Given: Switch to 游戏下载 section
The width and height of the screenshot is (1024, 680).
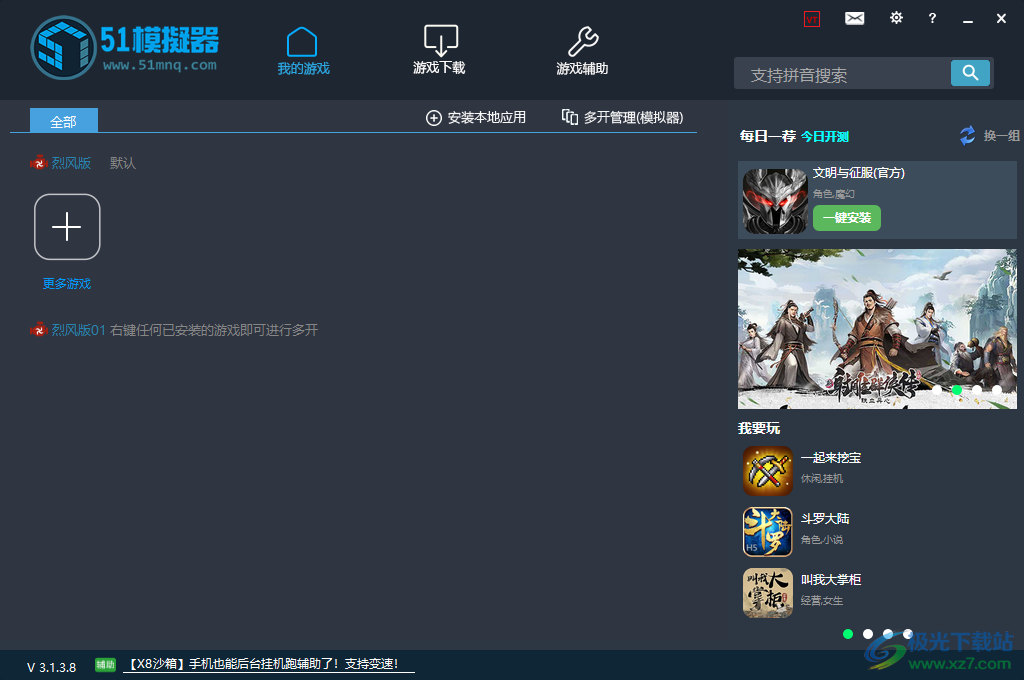Looking at the screenshot, I should (x=440, y=50).
